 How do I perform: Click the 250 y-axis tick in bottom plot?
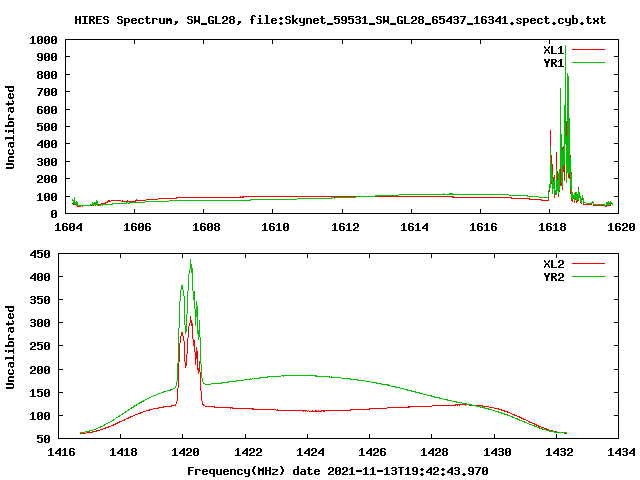pos(40,347)
